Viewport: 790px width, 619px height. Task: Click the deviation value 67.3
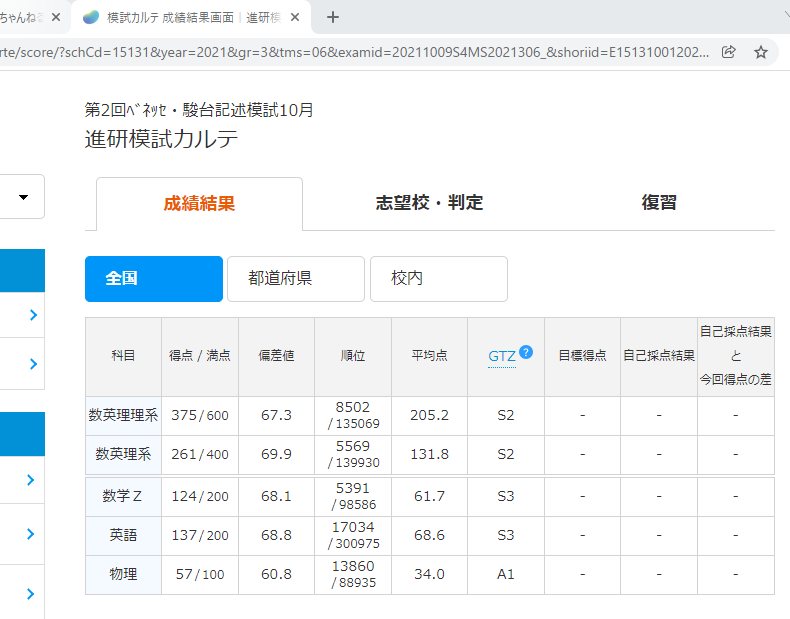pos(277,416)
